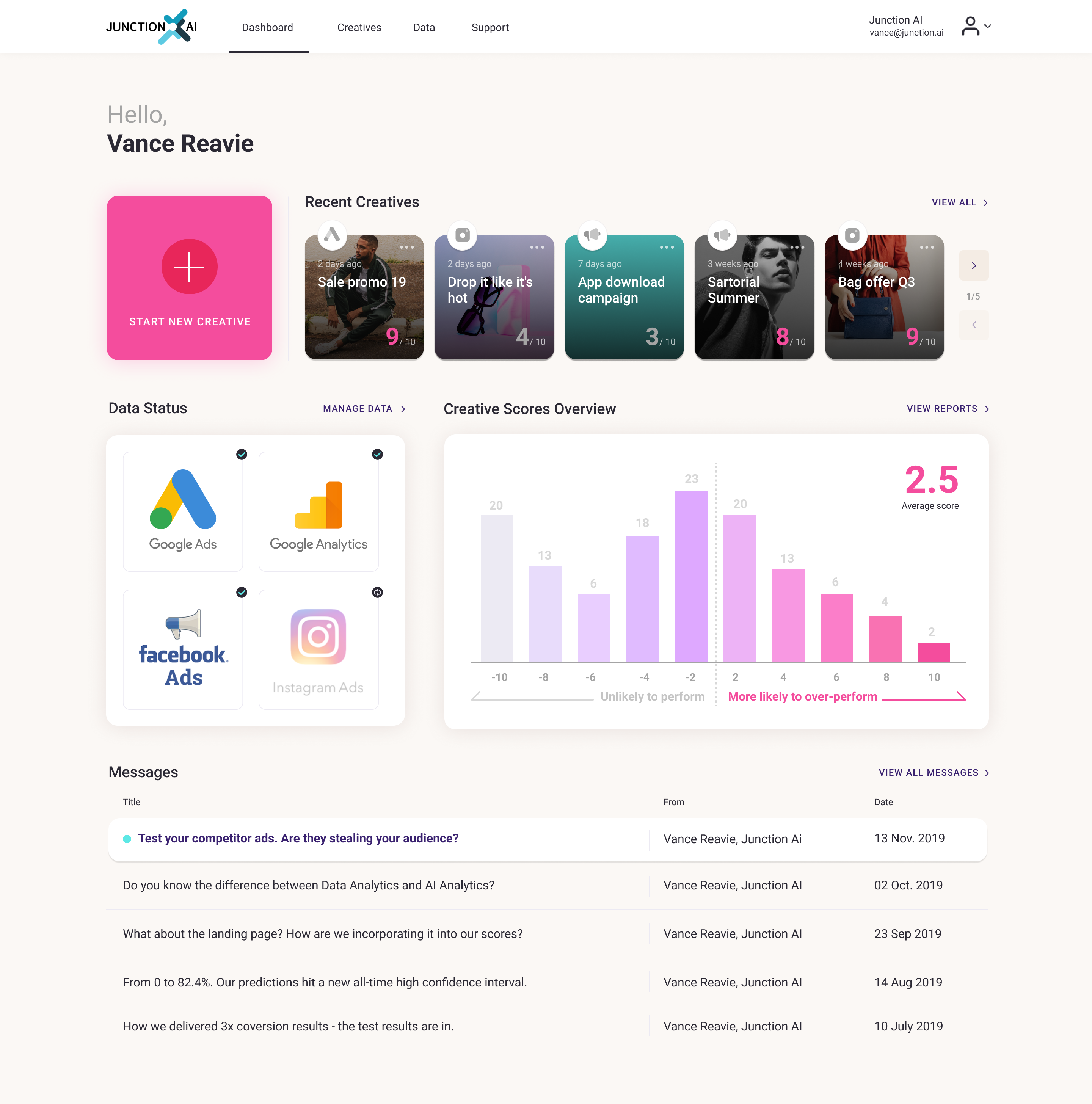Click the plus icon to start new creative

click(x=189, y=267)
